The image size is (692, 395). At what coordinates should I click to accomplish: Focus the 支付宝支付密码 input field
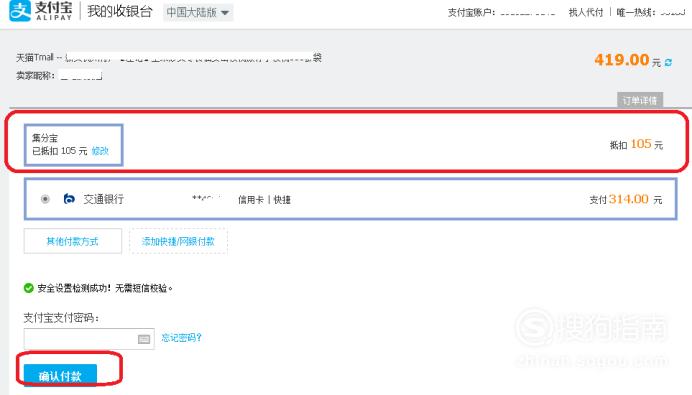click(x=89, y=339)
